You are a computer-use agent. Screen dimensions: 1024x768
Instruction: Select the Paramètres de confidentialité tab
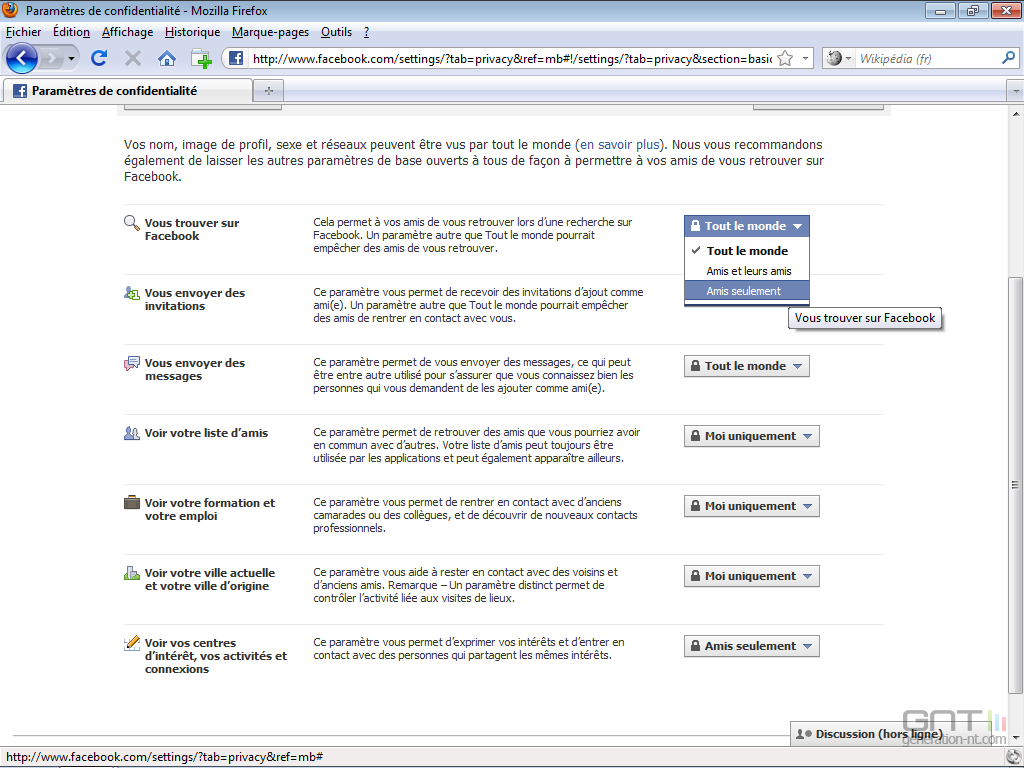point(127,91)
